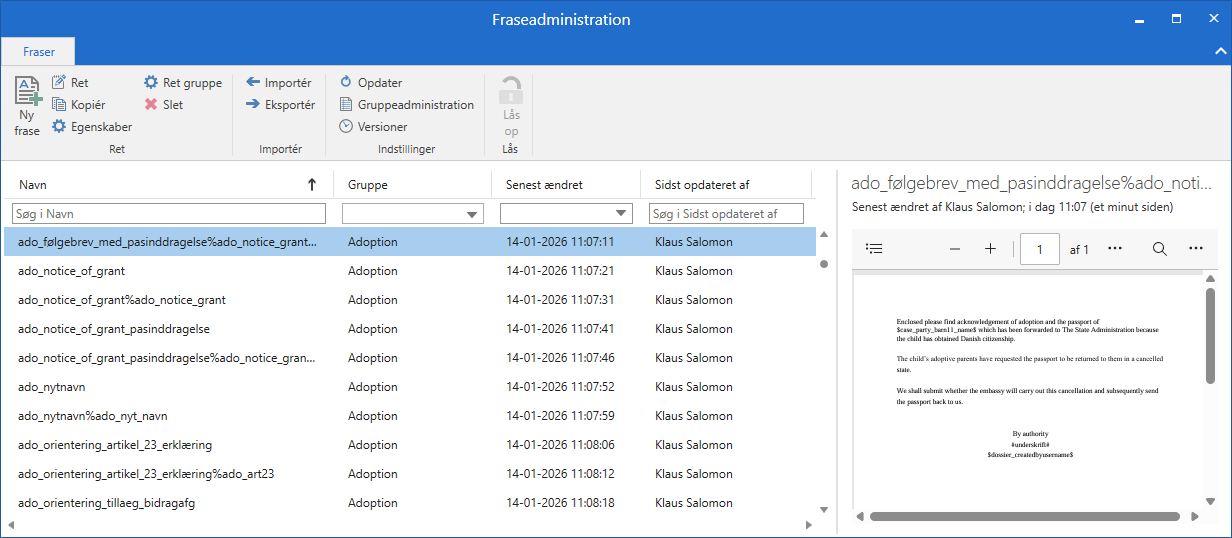Toggle the preview sidebar list icon
This screenshot has width=1232, height=538.
(874, 249)
